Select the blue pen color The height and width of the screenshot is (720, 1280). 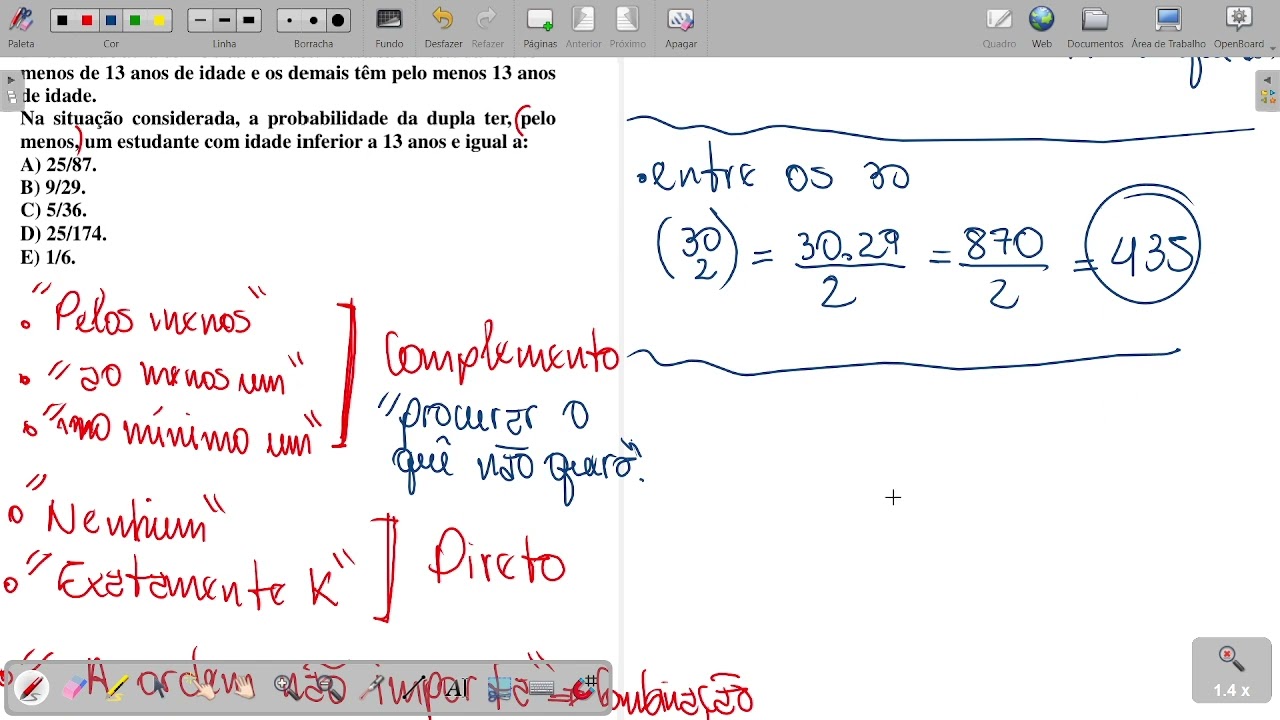pos(111,20)
